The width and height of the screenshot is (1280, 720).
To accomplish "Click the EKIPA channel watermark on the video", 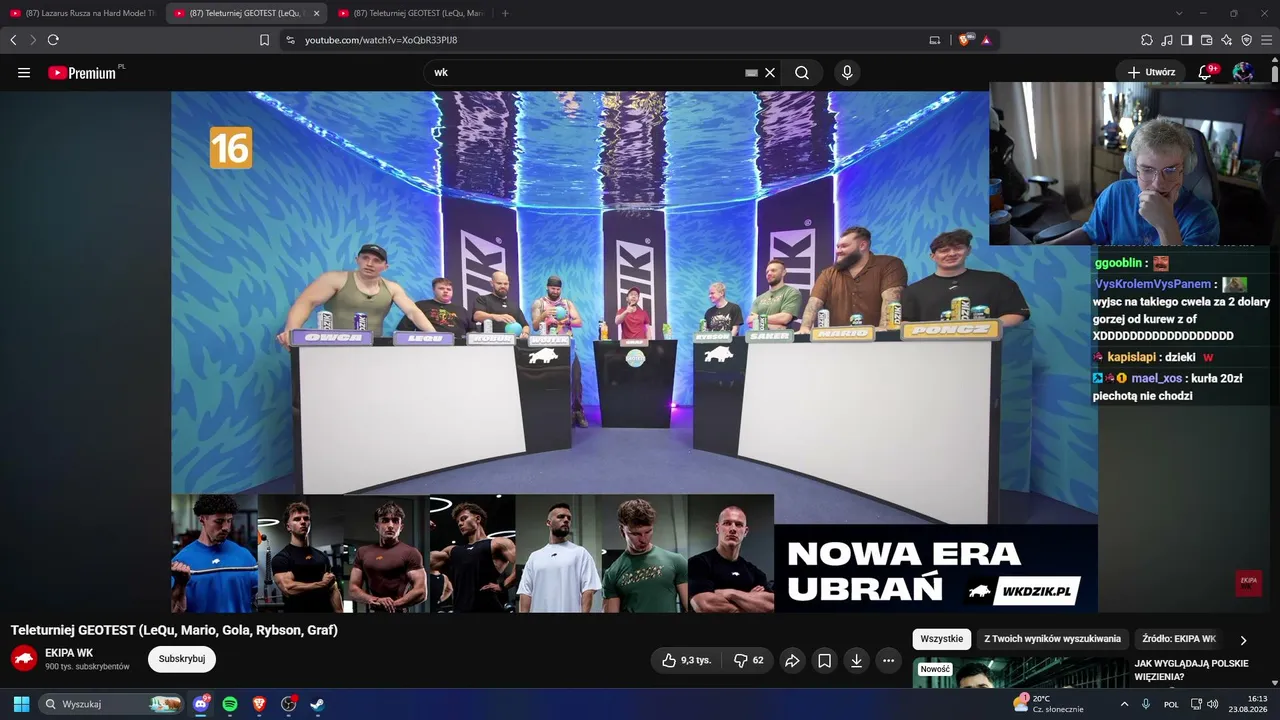I will tap(1249, 582).
